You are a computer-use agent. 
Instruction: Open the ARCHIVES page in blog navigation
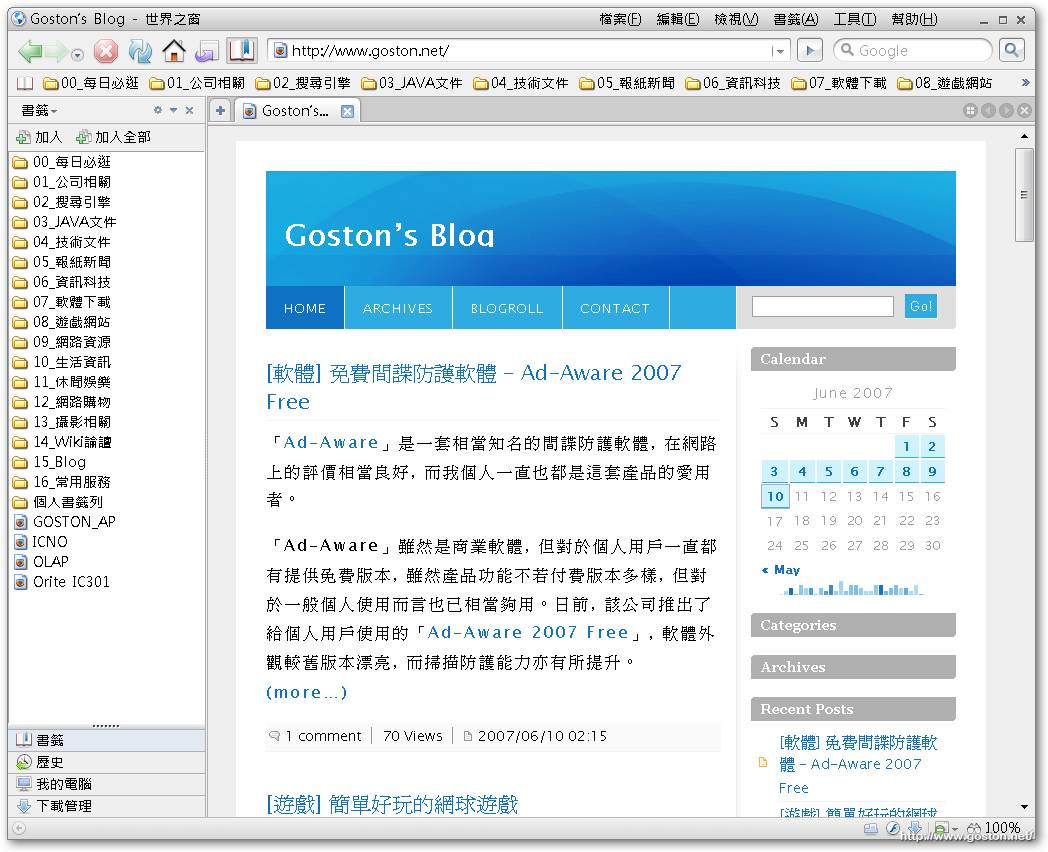click(x=398, y=308)
